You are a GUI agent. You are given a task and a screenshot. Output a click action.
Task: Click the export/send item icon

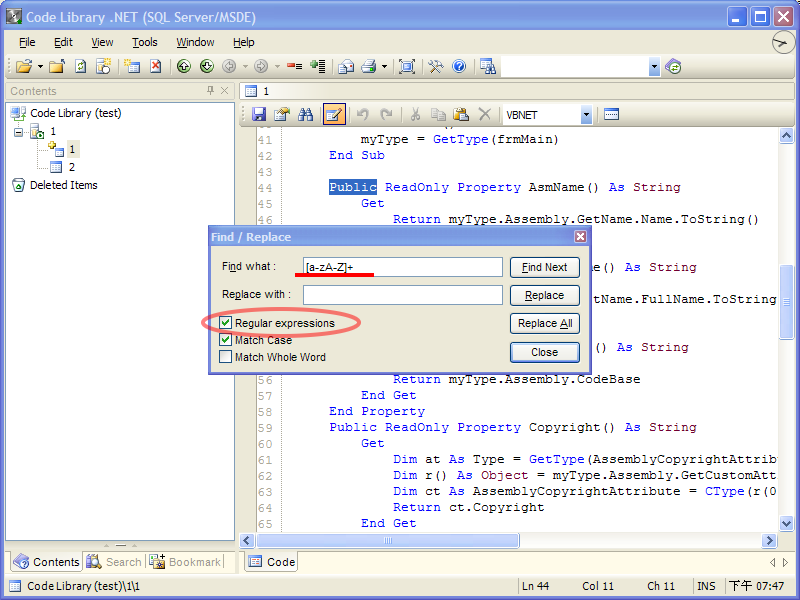tap(346, 66)
